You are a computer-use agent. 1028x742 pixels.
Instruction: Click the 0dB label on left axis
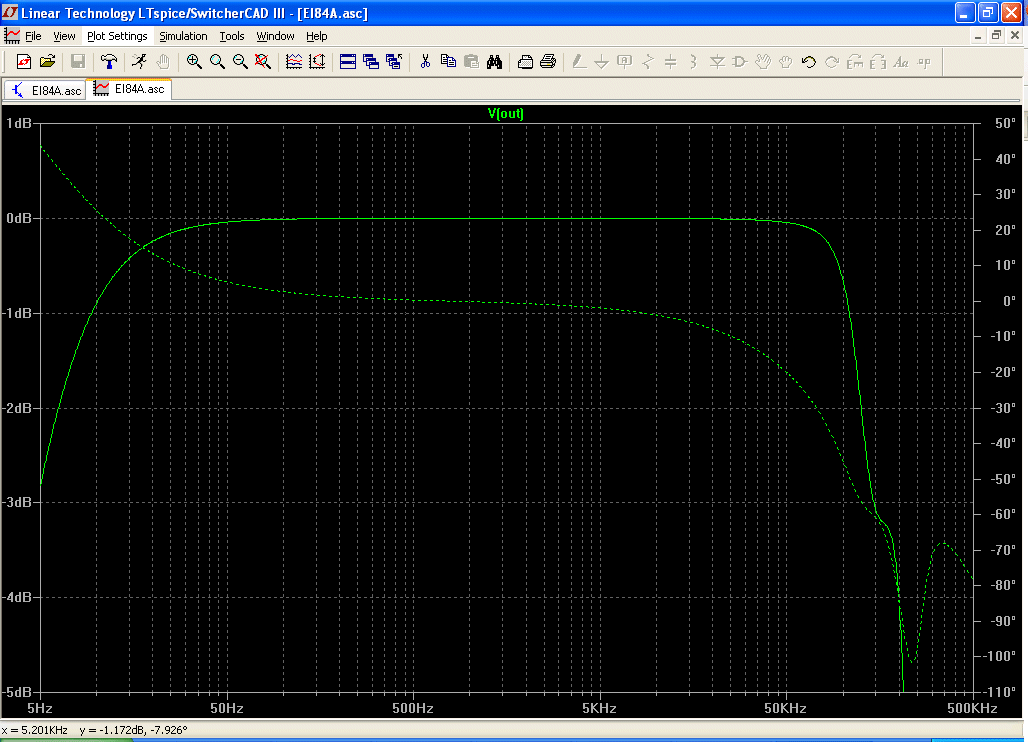[18, 218]
